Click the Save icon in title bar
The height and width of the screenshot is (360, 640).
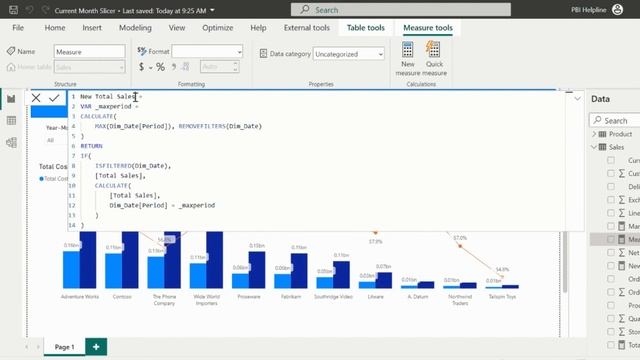[x=13, y=10]
